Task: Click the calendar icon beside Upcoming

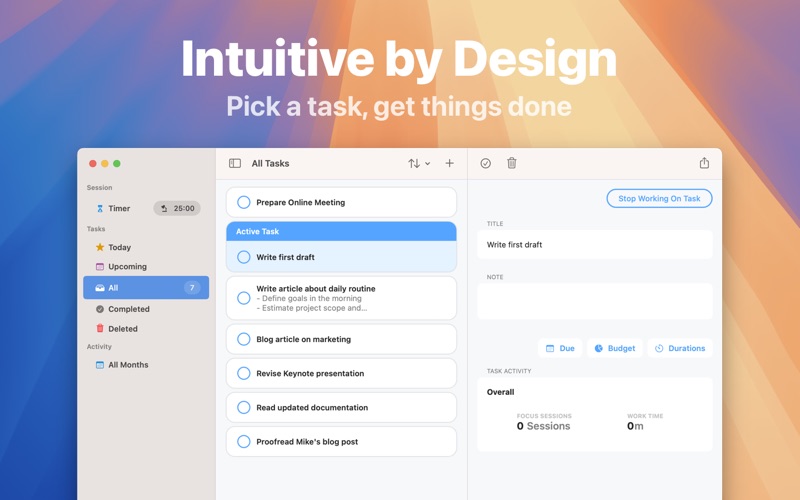Action: pos(100,266)
